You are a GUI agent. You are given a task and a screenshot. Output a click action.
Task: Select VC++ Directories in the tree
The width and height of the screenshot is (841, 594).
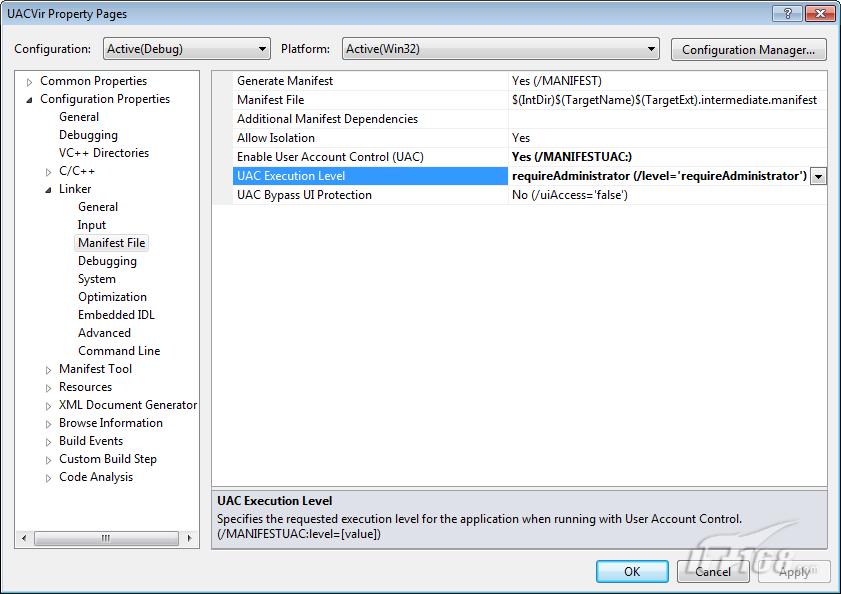[x=104, y=153]
